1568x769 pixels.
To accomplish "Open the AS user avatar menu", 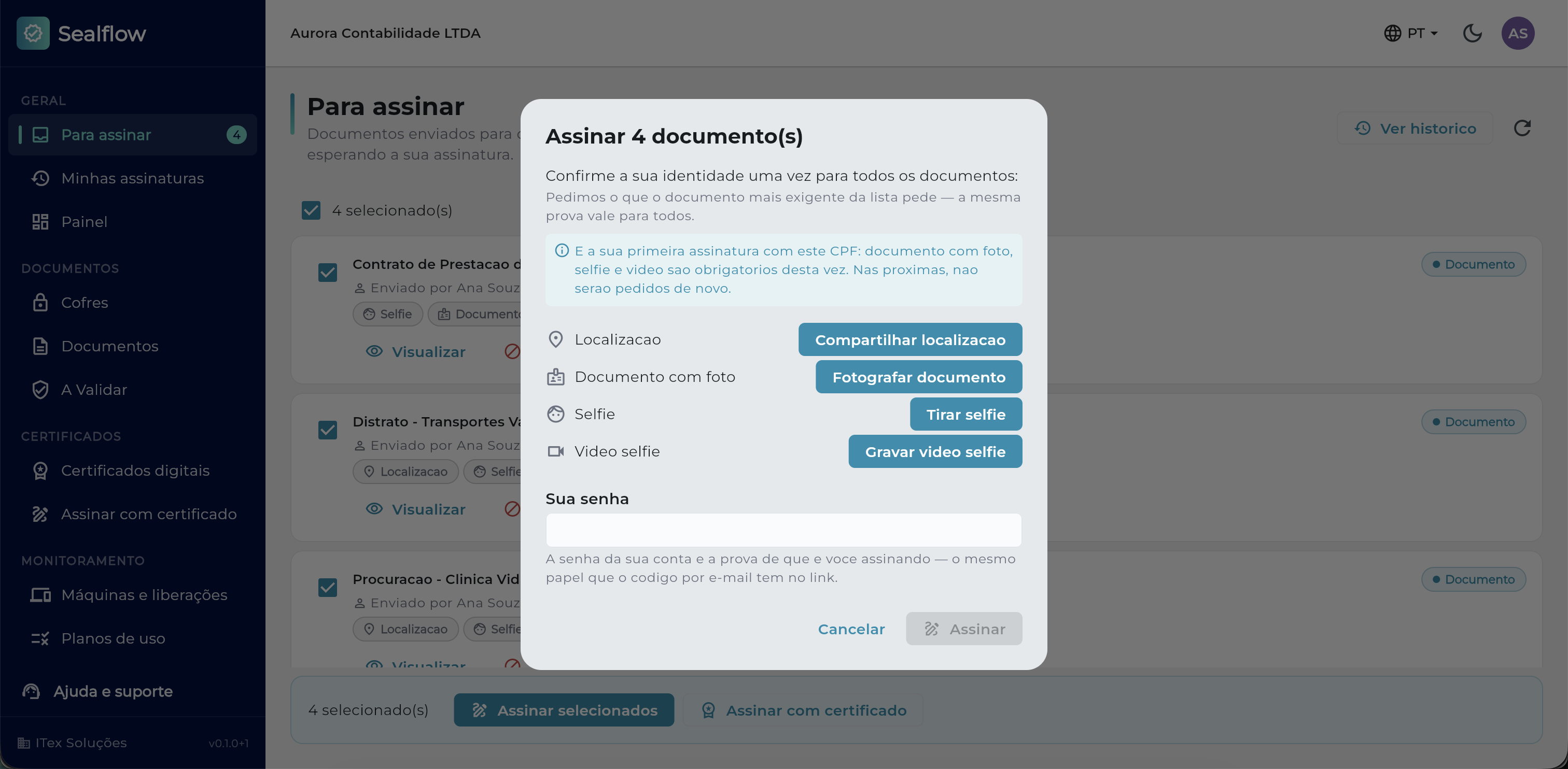I will [1518, 33].
